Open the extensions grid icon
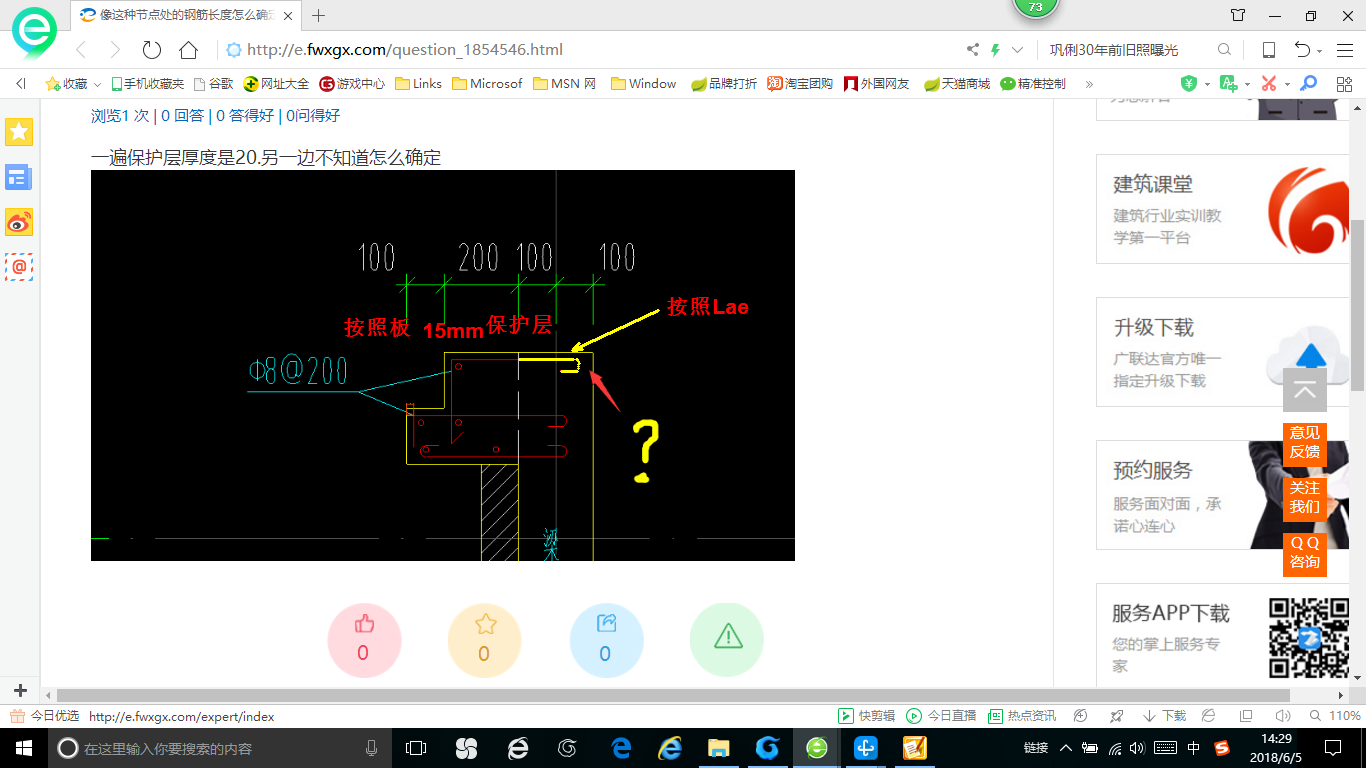 1344,84
